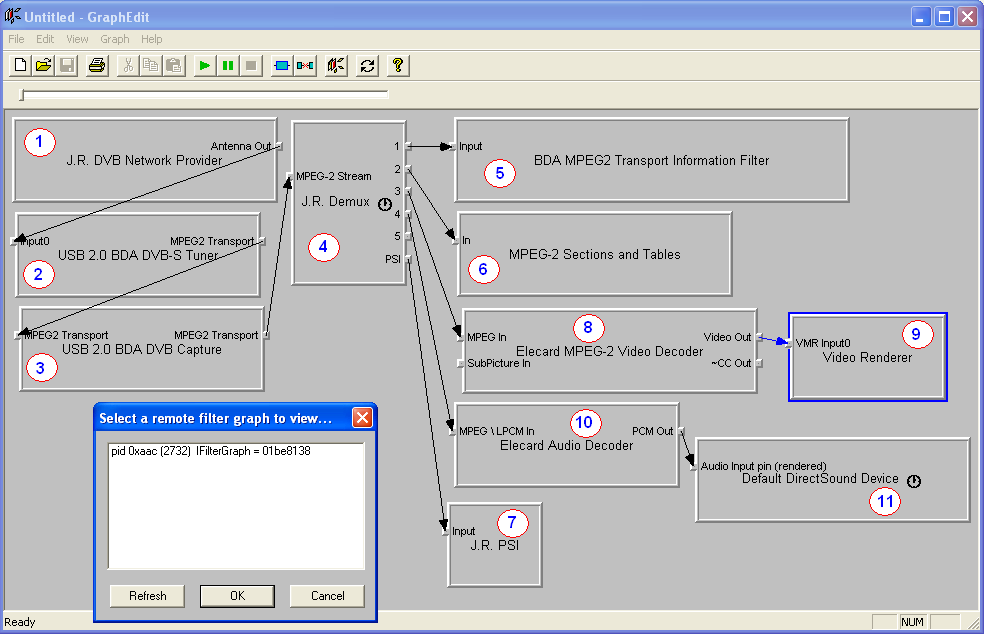Print the filter graph
984x634 pixels.
[x=97, y=65]
